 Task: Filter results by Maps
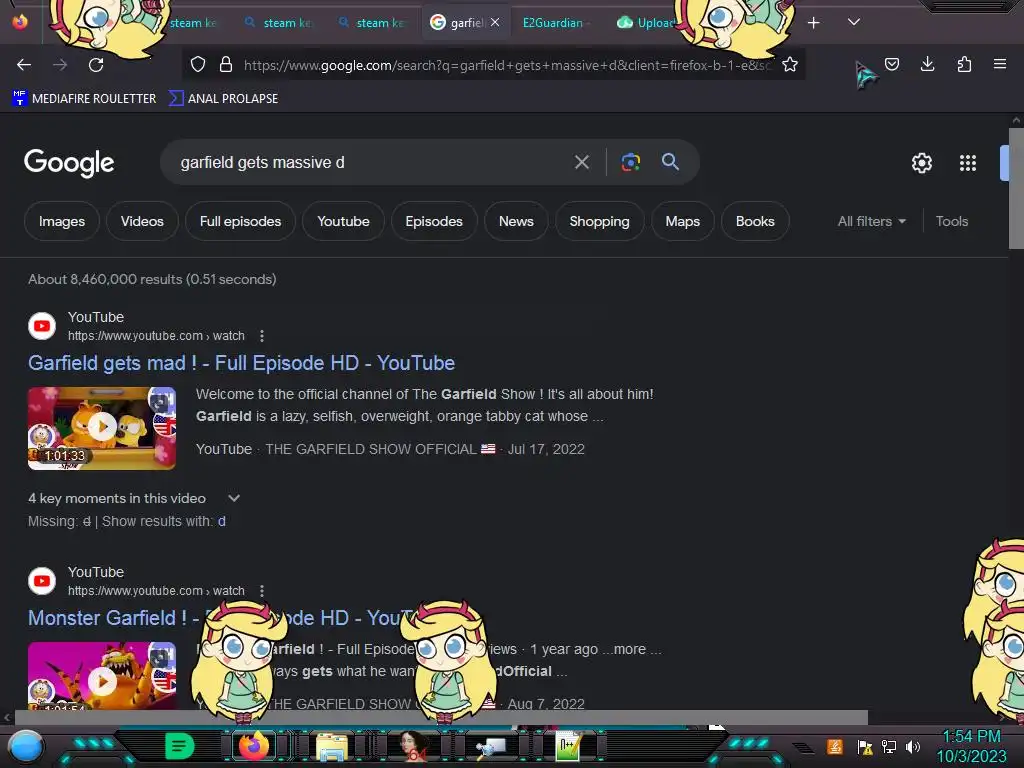pyautogui.click(x=682, y=221)
